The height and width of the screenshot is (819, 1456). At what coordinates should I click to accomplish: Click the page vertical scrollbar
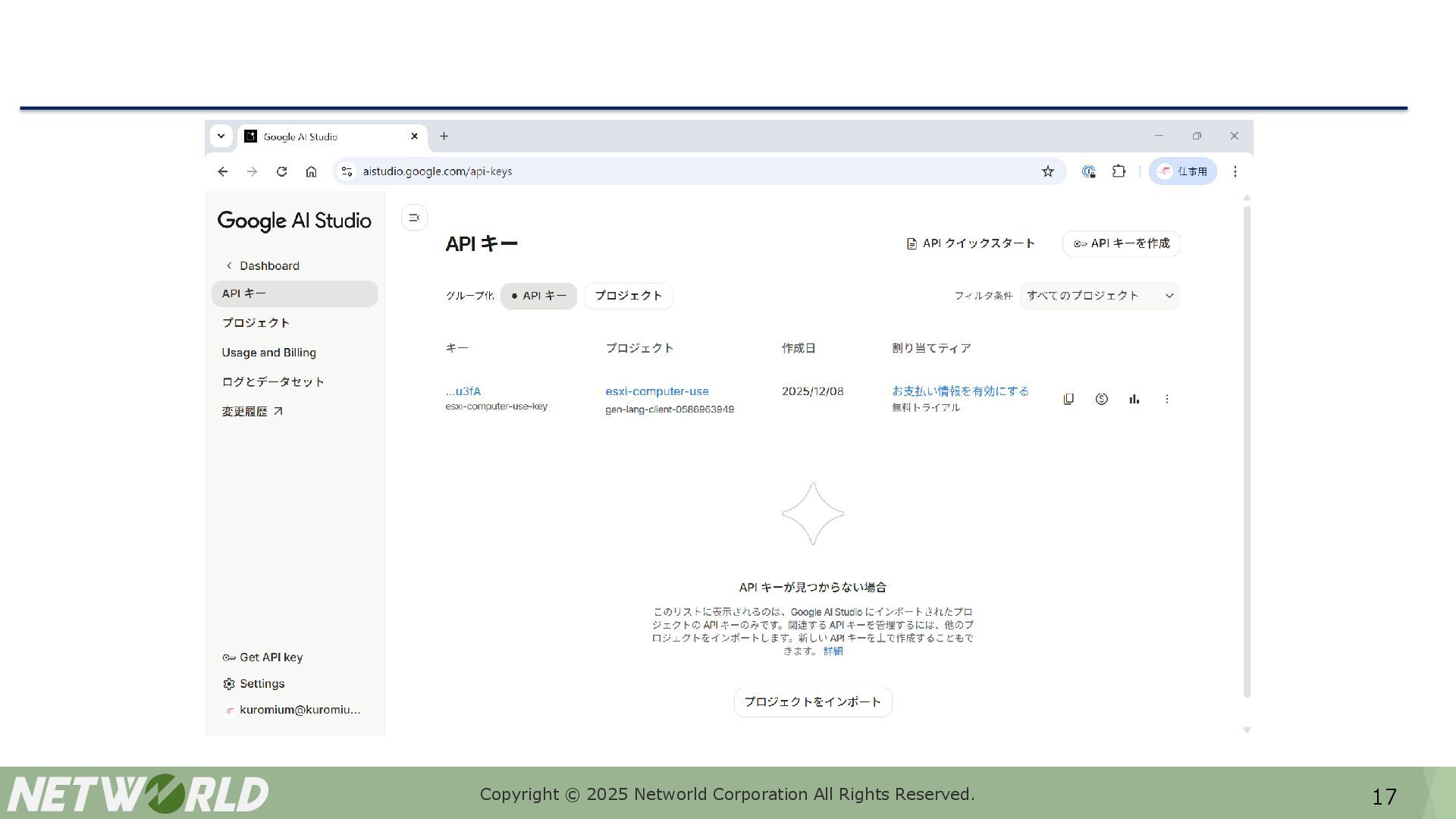1247,455
